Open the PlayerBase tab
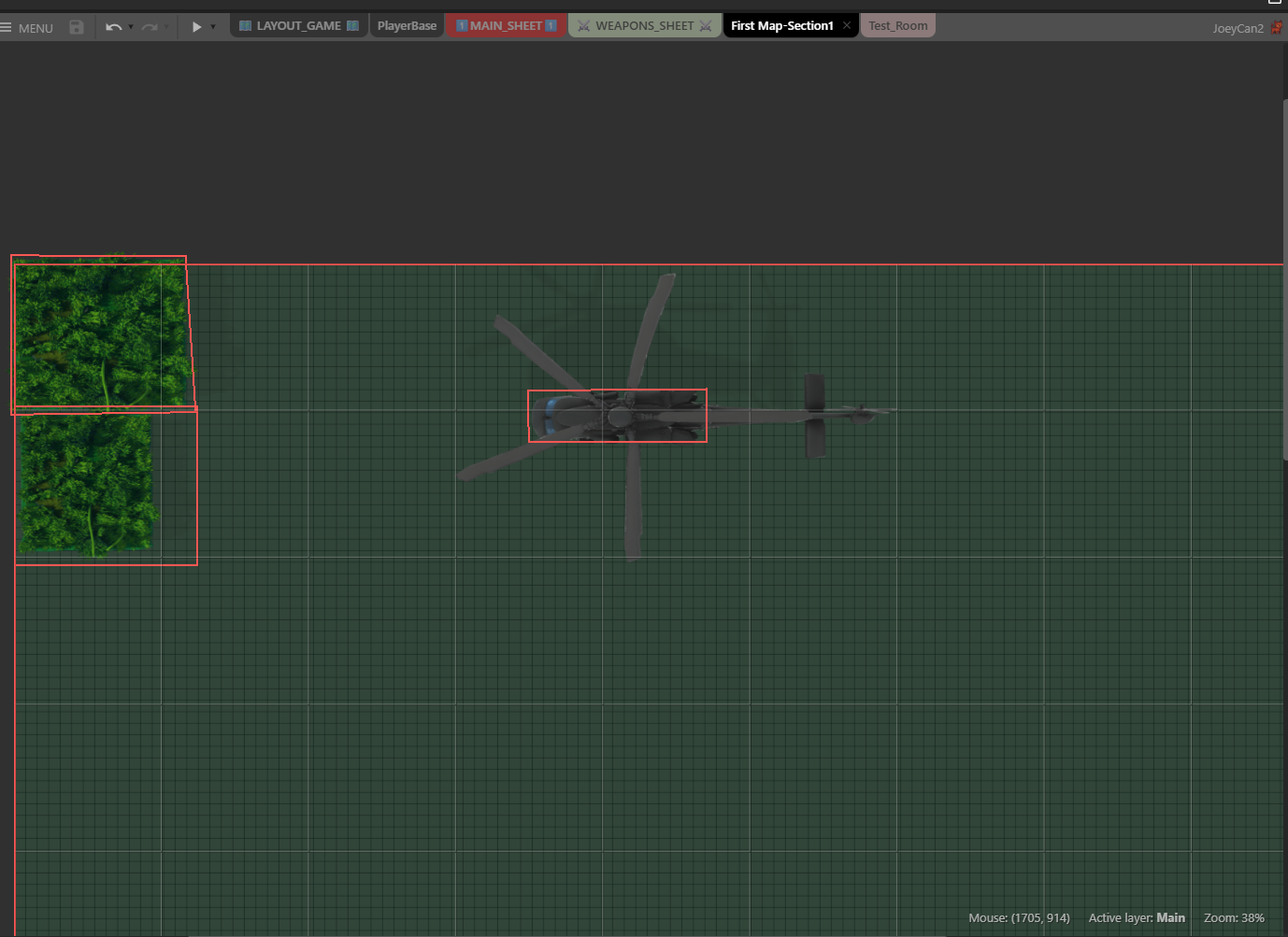 (x=407, y=26)
